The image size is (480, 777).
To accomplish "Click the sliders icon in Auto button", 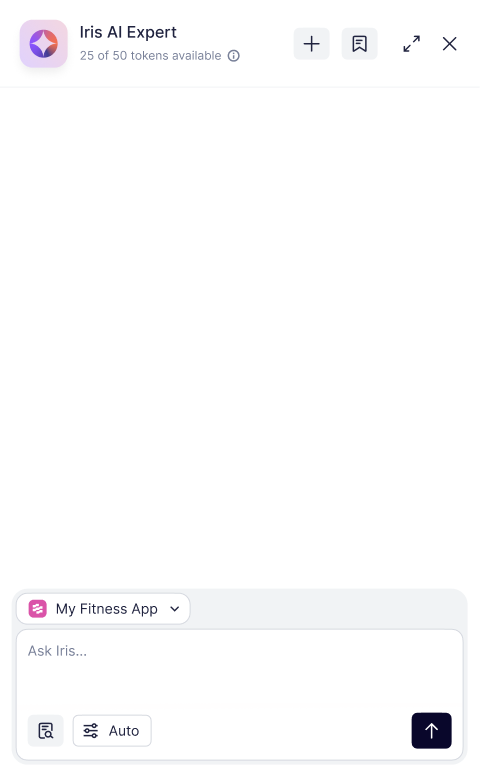I will click(x=91, y=730).
